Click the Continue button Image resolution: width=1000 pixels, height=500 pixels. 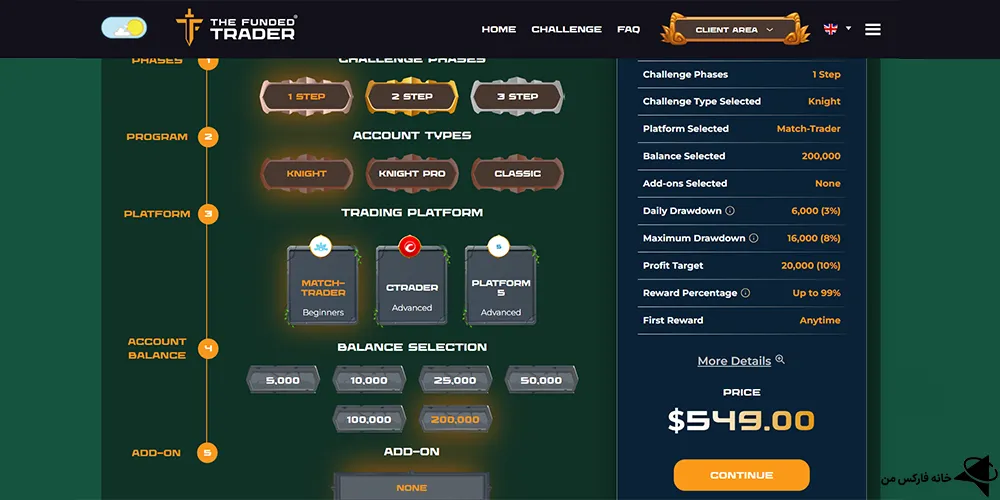[742, 475]
